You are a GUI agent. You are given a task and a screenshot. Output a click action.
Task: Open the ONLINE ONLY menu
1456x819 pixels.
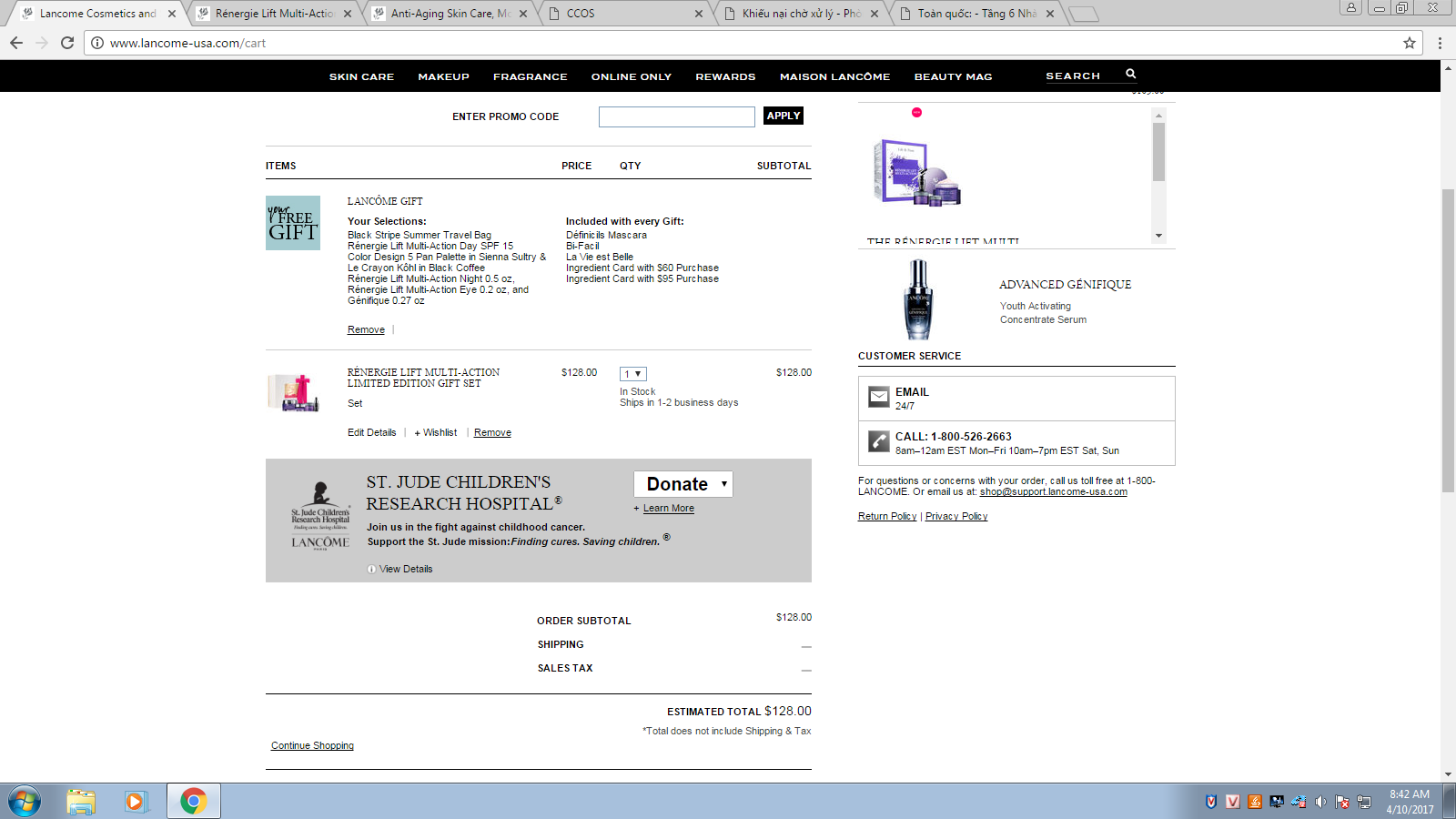(x=632, y=76)
